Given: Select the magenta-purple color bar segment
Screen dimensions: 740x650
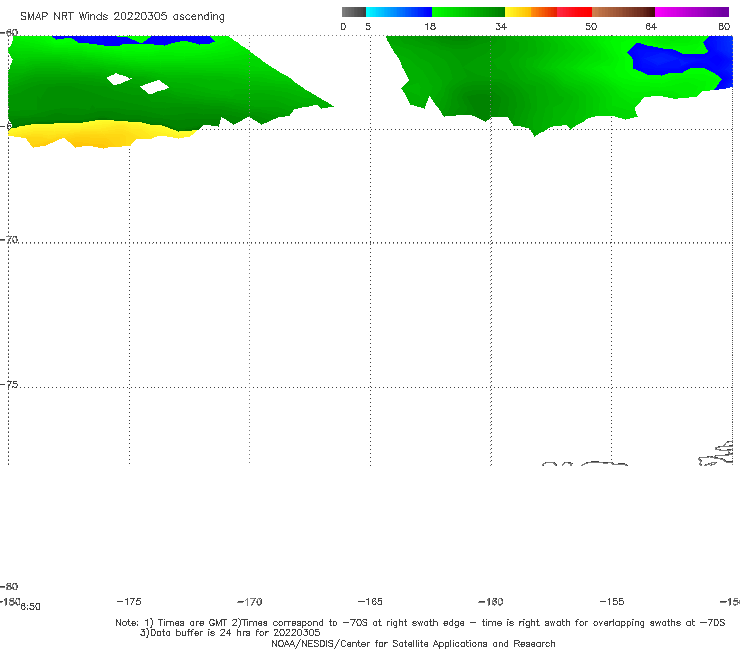Looking at the screenshot, I should [x=692, y=12].
